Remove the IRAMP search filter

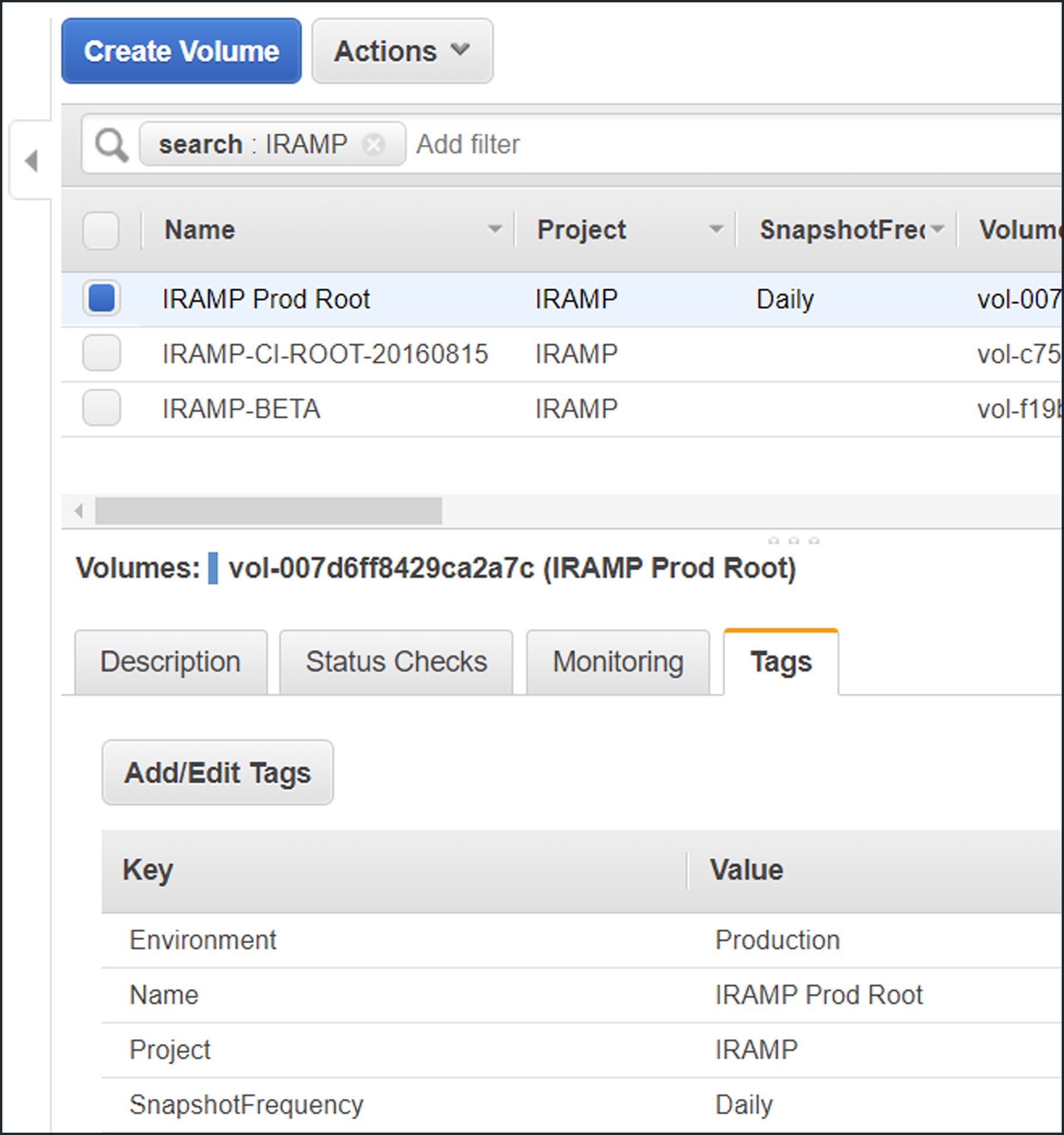(373, 144)
